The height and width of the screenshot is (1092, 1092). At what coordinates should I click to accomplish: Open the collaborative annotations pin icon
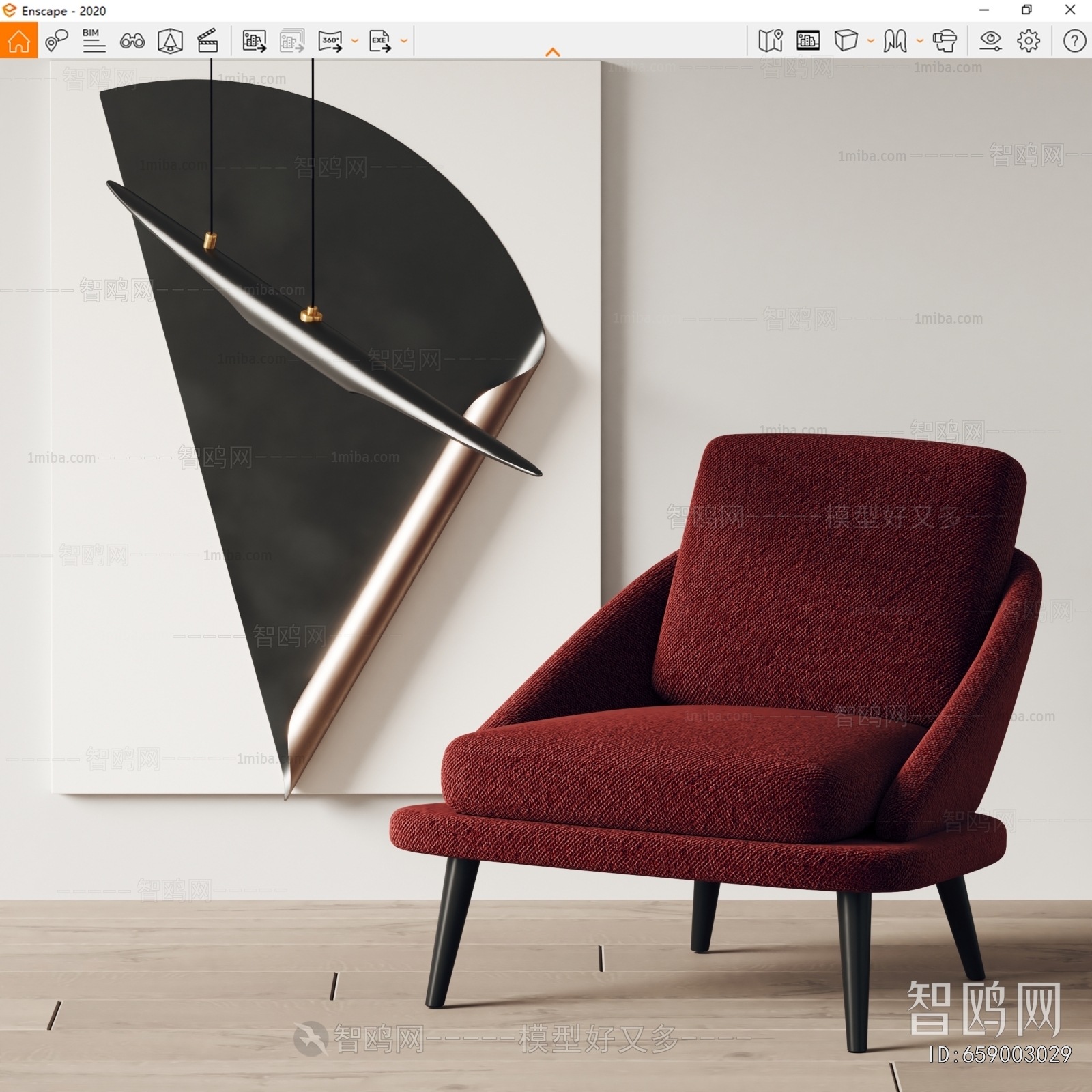pos(57,41)
